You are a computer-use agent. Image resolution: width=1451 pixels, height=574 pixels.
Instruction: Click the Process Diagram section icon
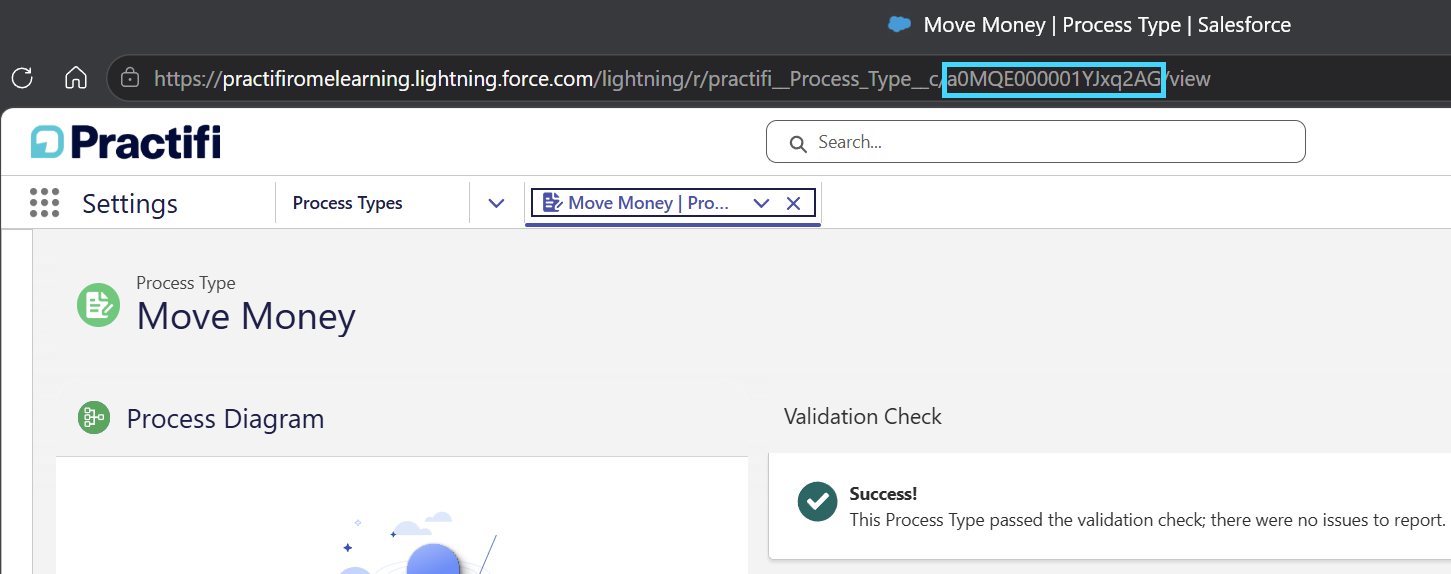click(94, 418)
